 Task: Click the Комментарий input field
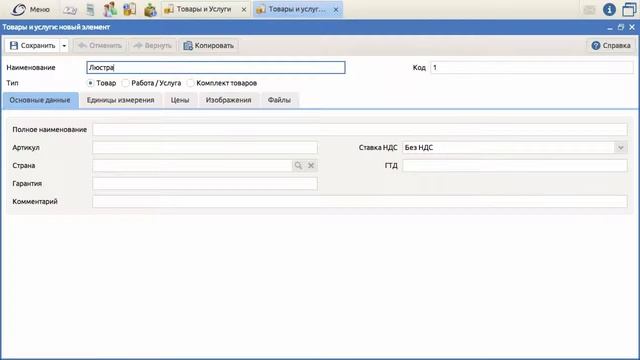point(360,201)
